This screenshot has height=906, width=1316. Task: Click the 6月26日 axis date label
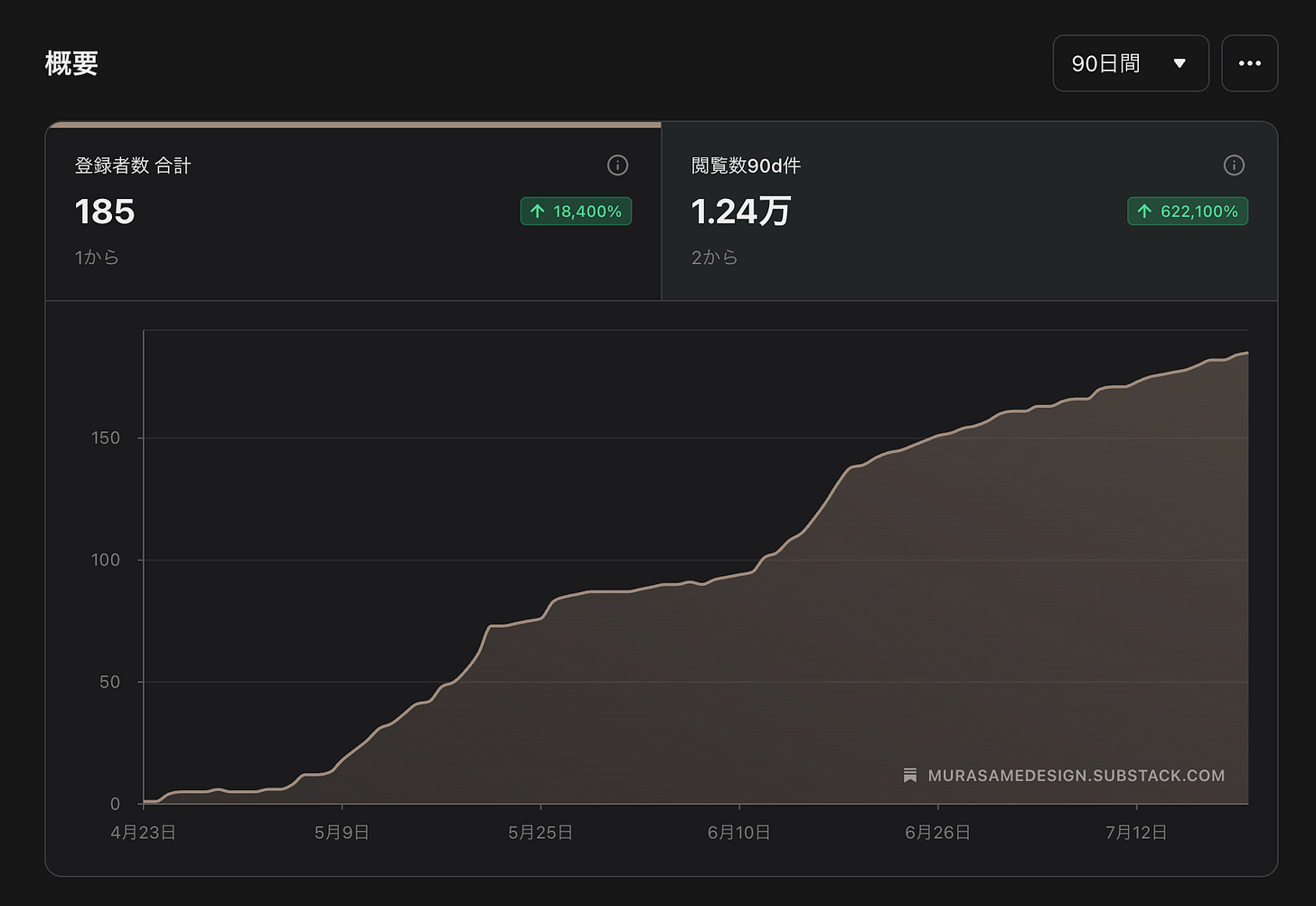click(x=937, y=832)
